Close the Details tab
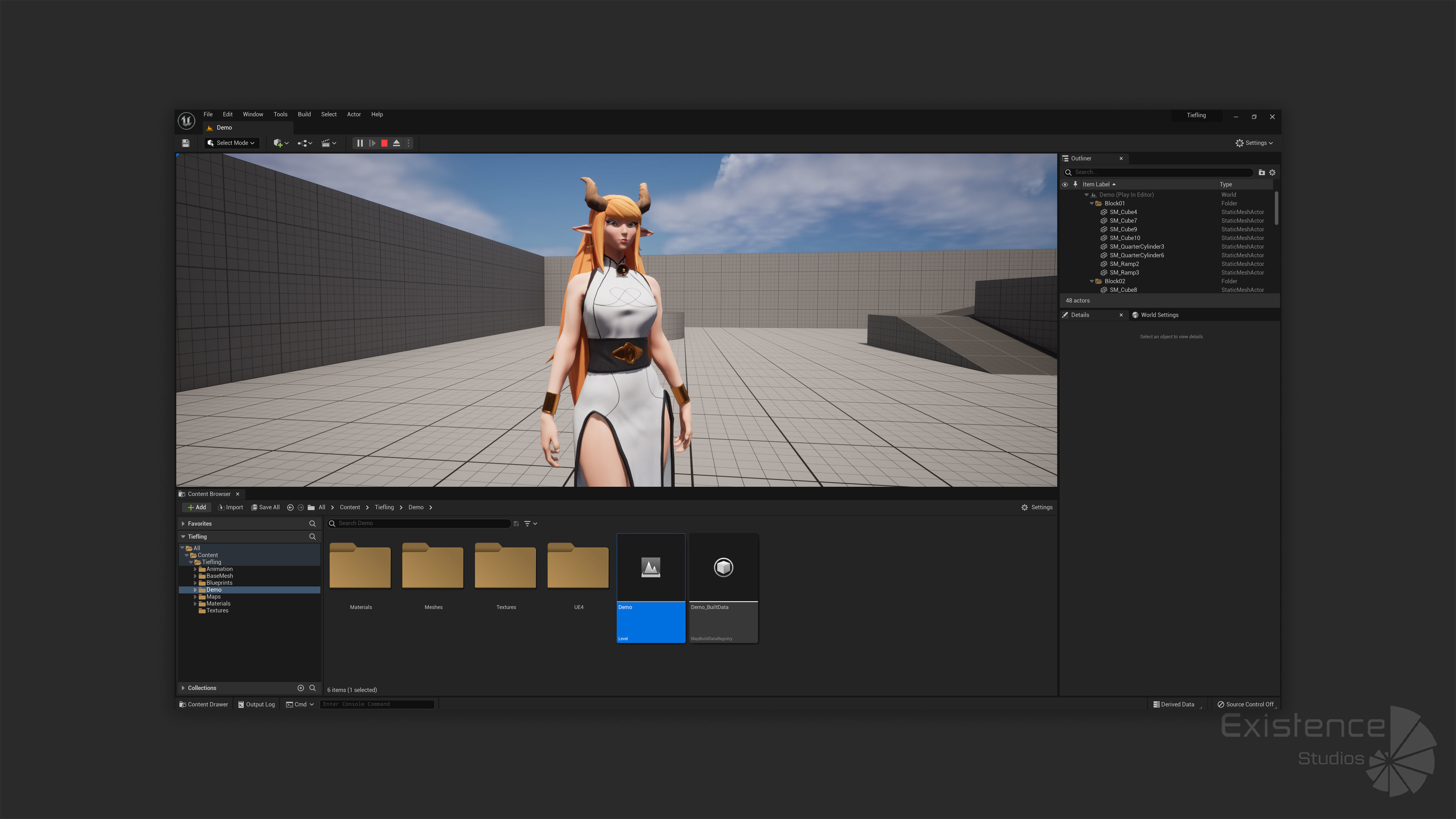Viewport: 1456px width, 819px height. [1121, 315]
